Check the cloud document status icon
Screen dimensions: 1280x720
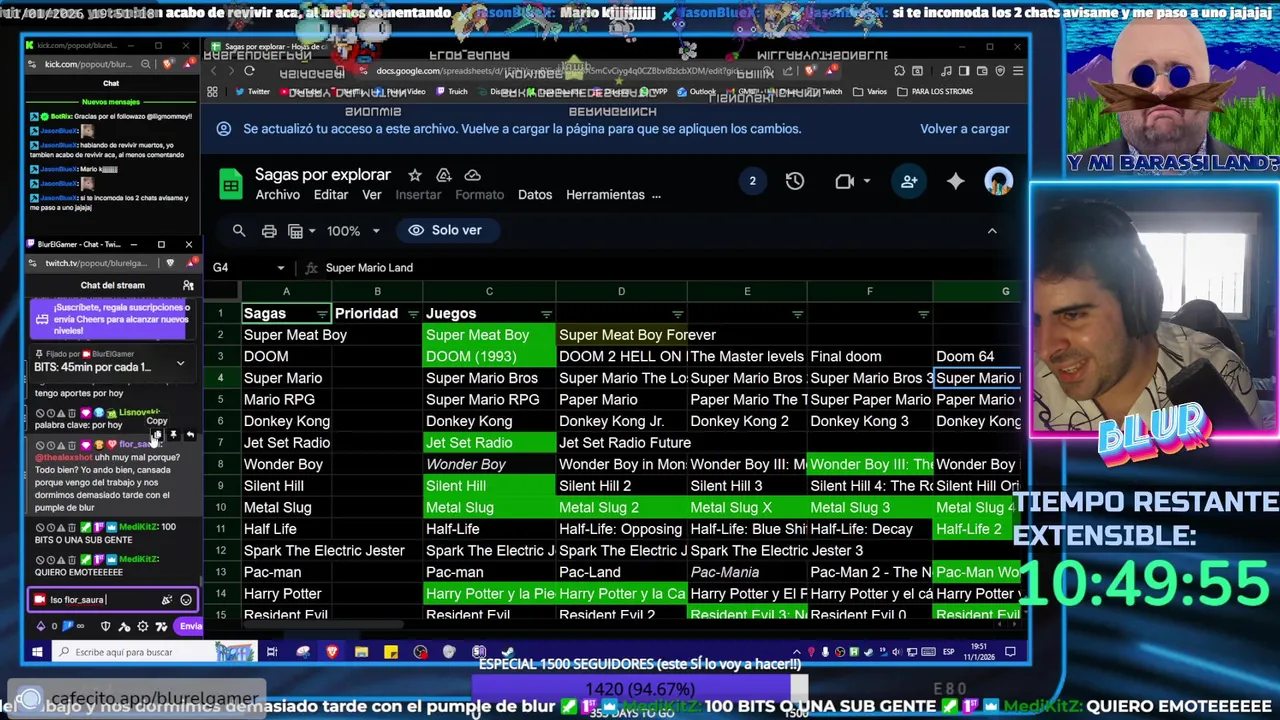coord(473,175)
